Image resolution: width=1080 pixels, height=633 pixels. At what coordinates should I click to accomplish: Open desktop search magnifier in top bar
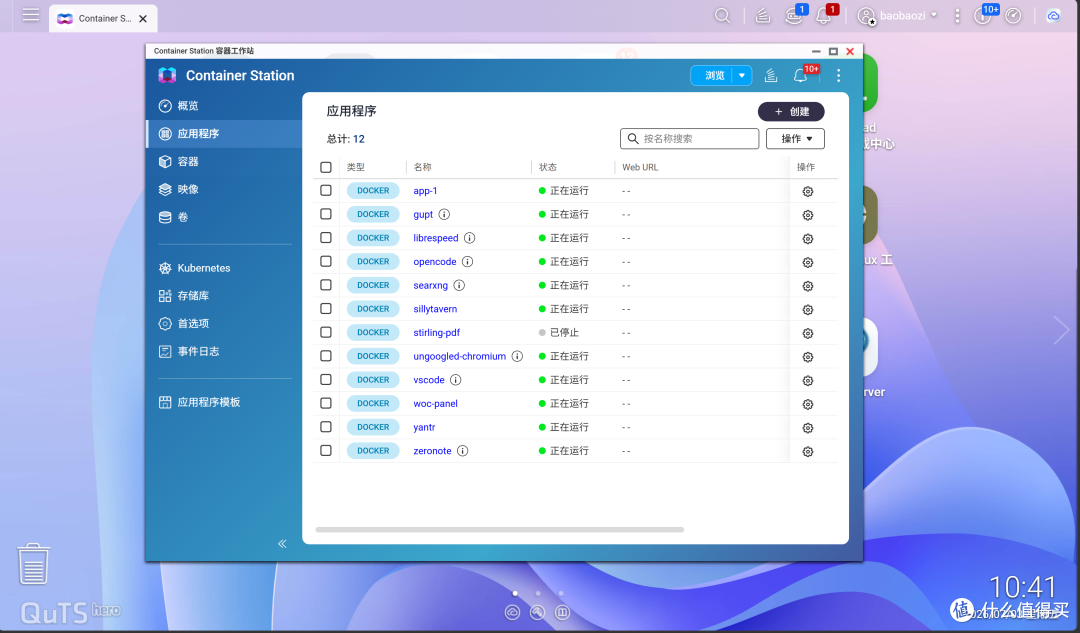(x=722, y=15)
